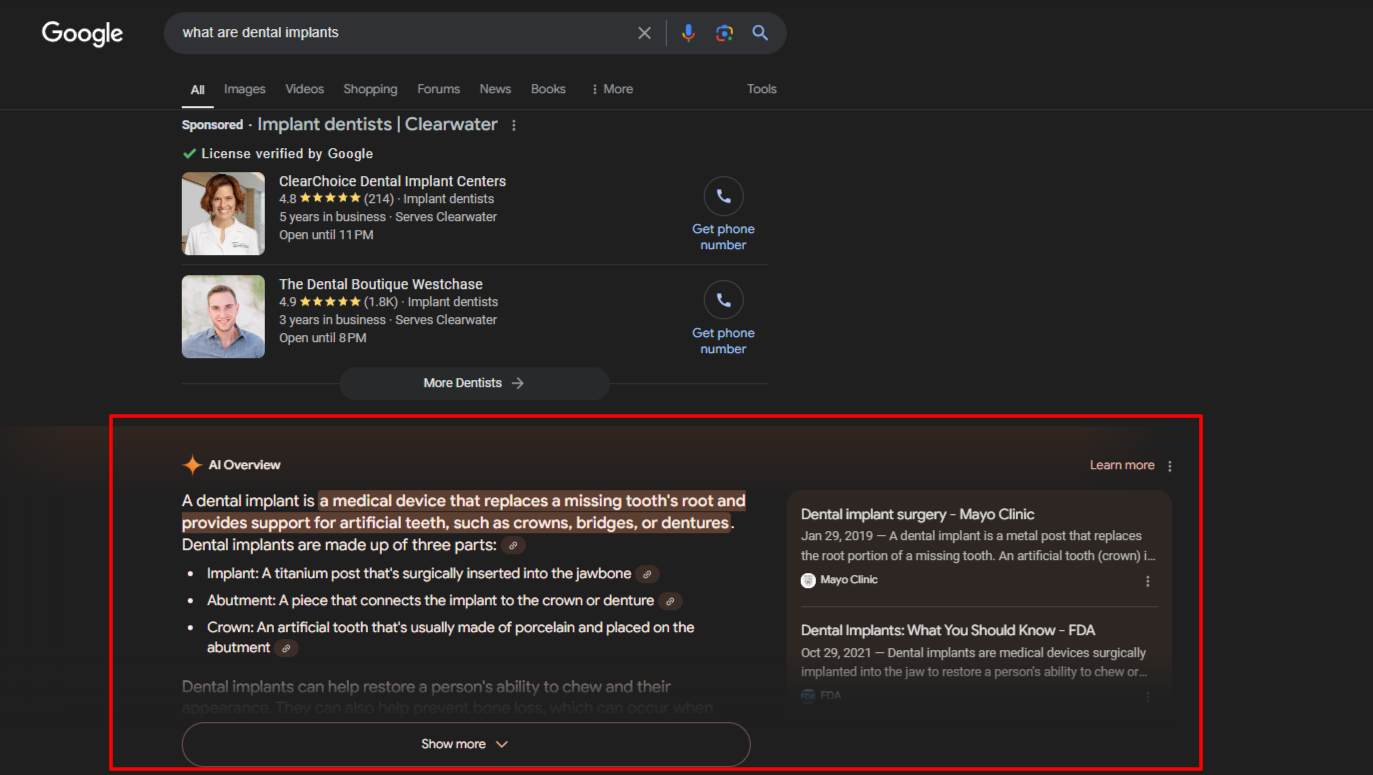
Task: Open the News tab
Action: 495,89
